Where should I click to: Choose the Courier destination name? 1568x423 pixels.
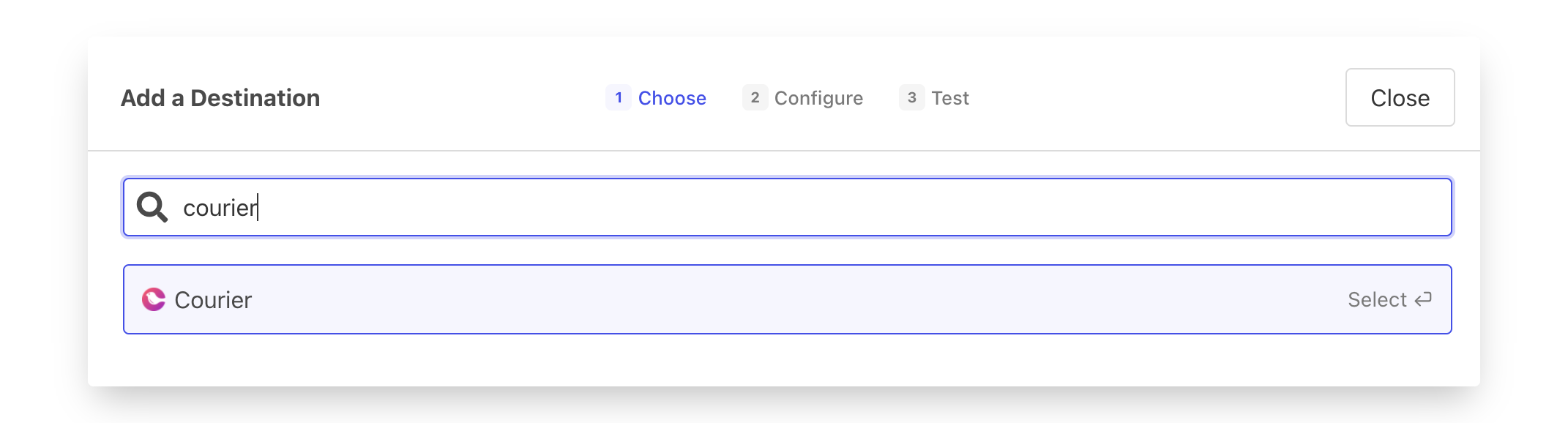(213, 300)
